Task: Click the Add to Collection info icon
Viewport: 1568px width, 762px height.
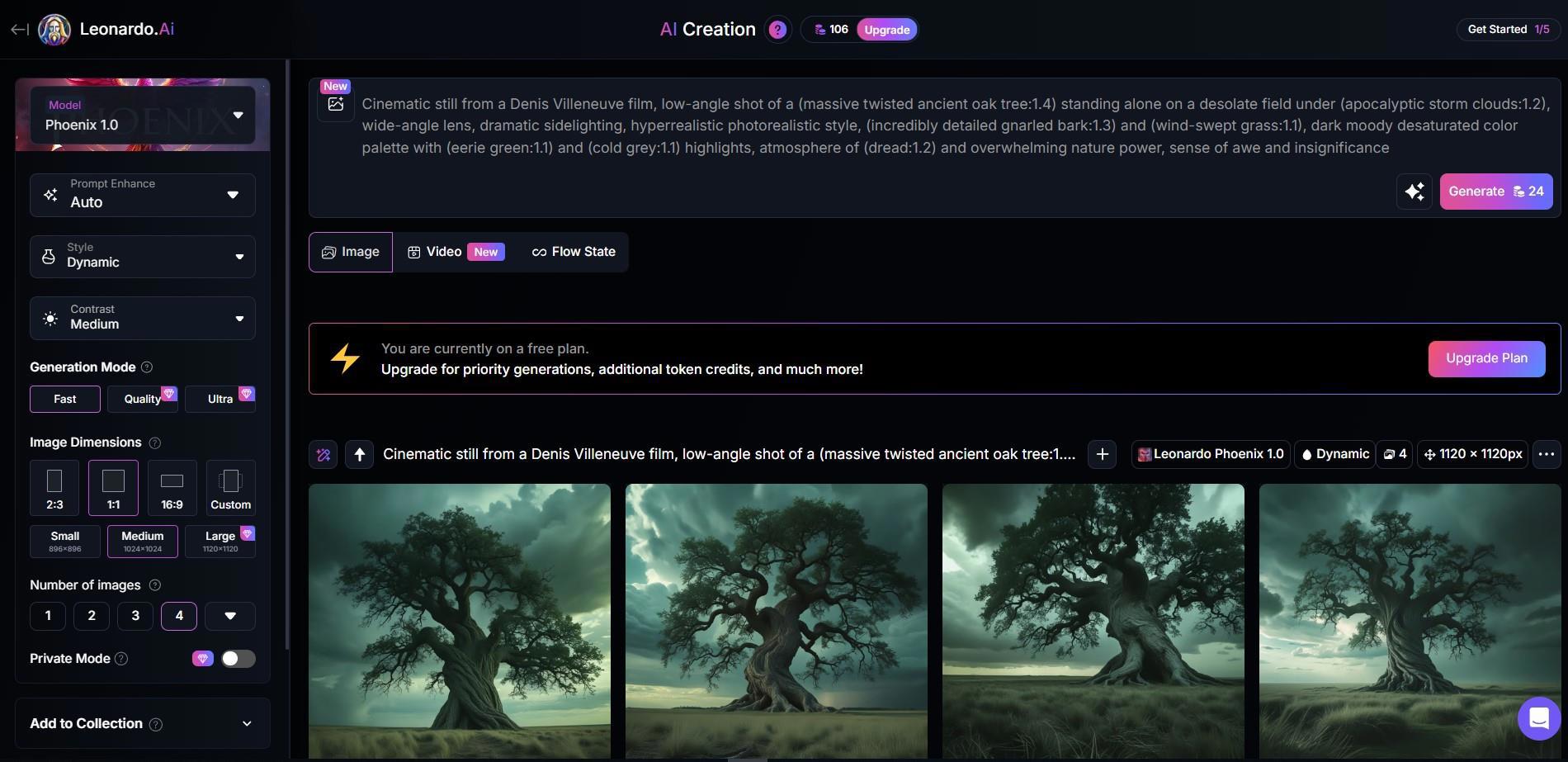Action: 156,724
